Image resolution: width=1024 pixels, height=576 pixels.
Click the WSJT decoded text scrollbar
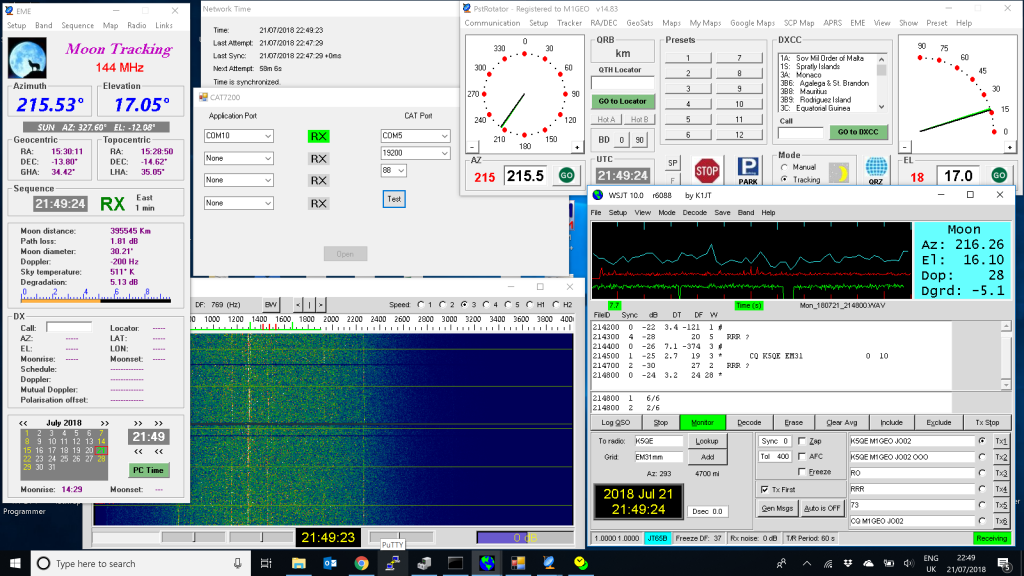[x=1006, y=355]
